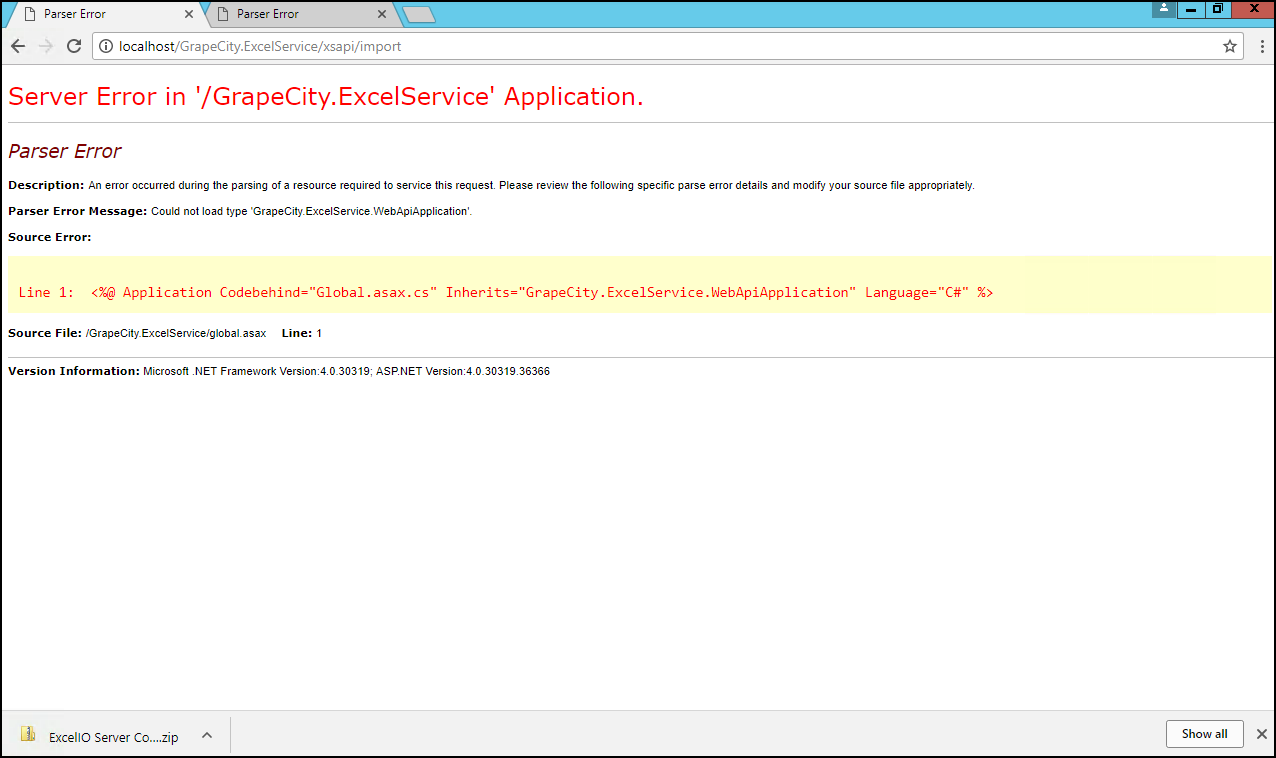This screenshot has height=758, width=1276.
Task: Open a new browser tab
Action: point(418,14)
